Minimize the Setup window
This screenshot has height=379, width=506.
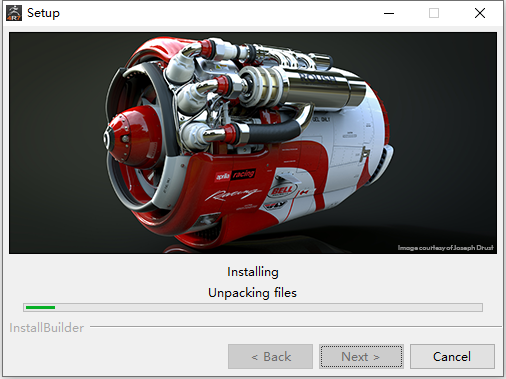coord(389,13)
